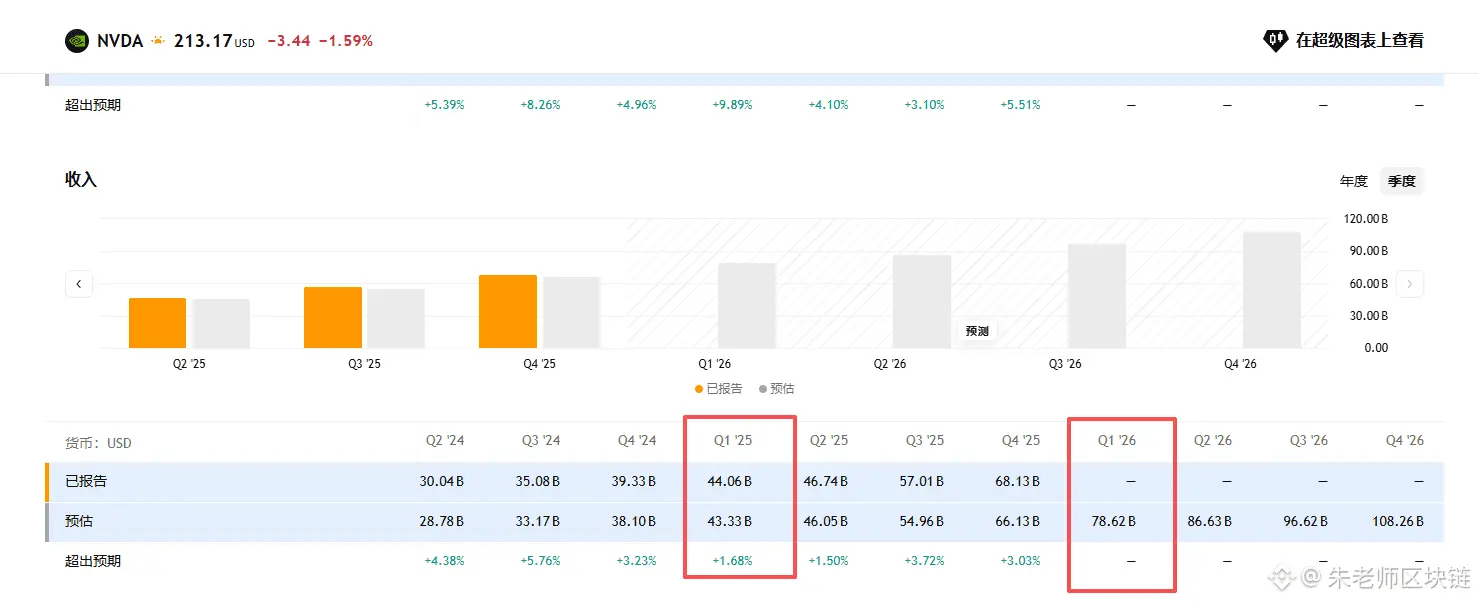The height and width of the screenshot is (603, 1478).
Task: Click estimate value 43.33 B
Action: [729, 522]
